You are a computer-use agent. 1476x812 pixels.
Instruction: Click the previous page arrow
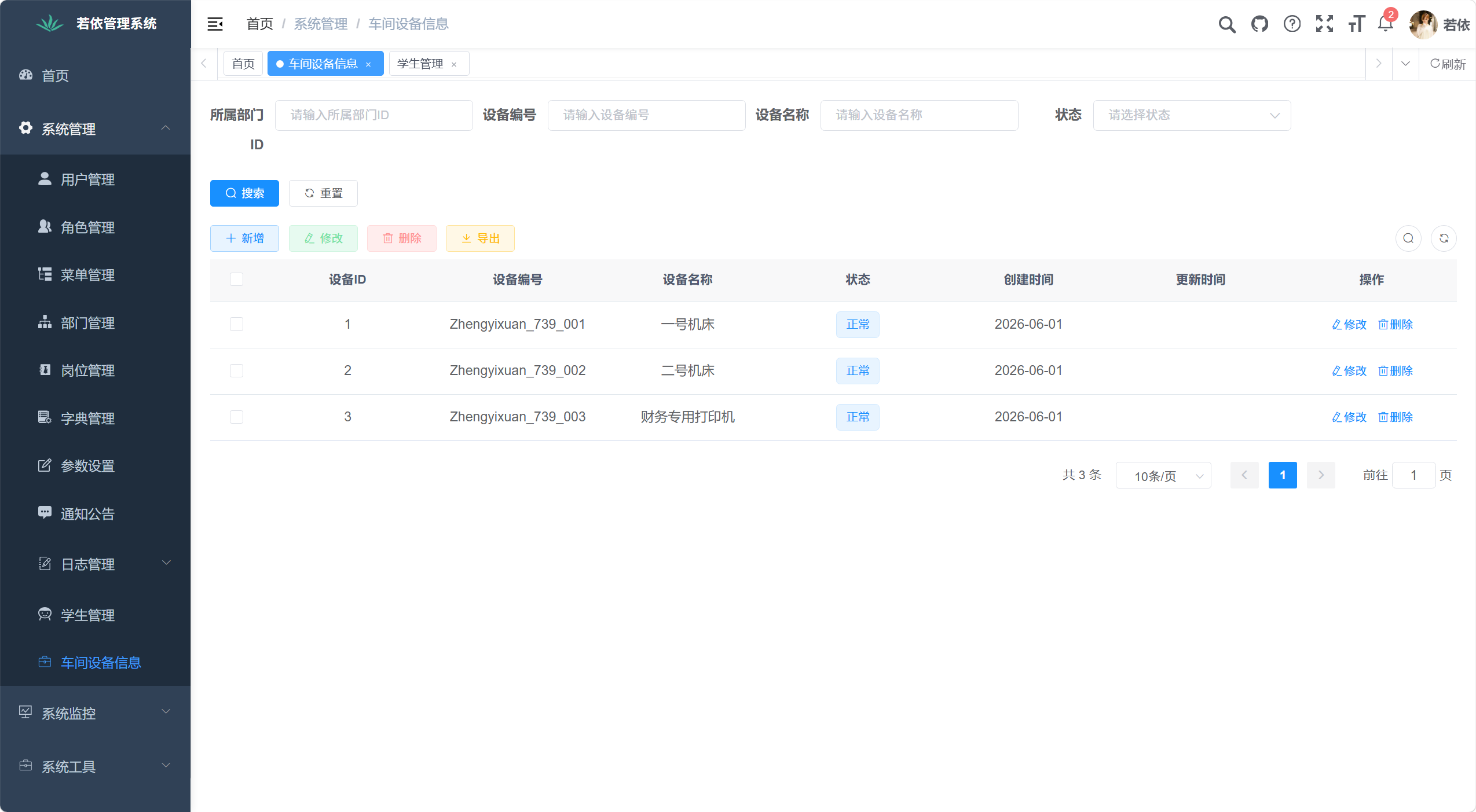(1244, 475)
